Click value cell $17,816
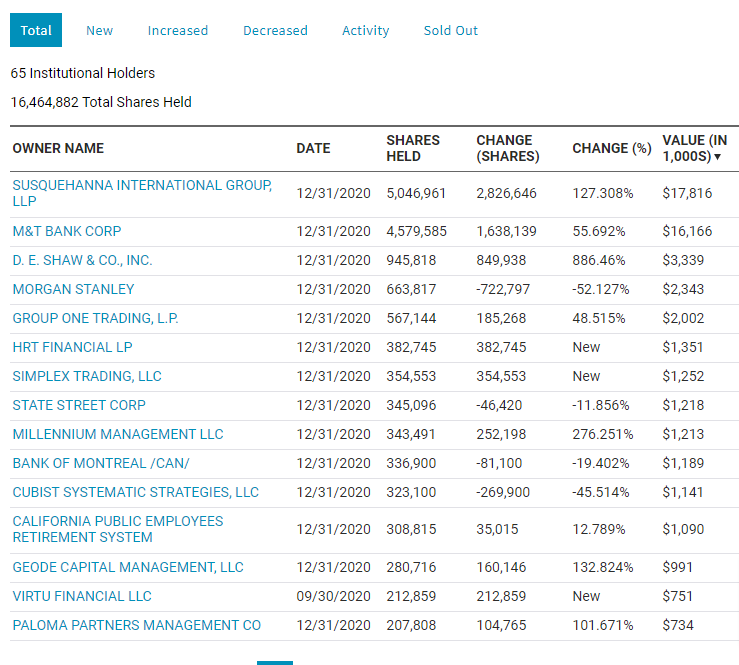The width and height of the screenshot is (739, 665). (687, 193)
